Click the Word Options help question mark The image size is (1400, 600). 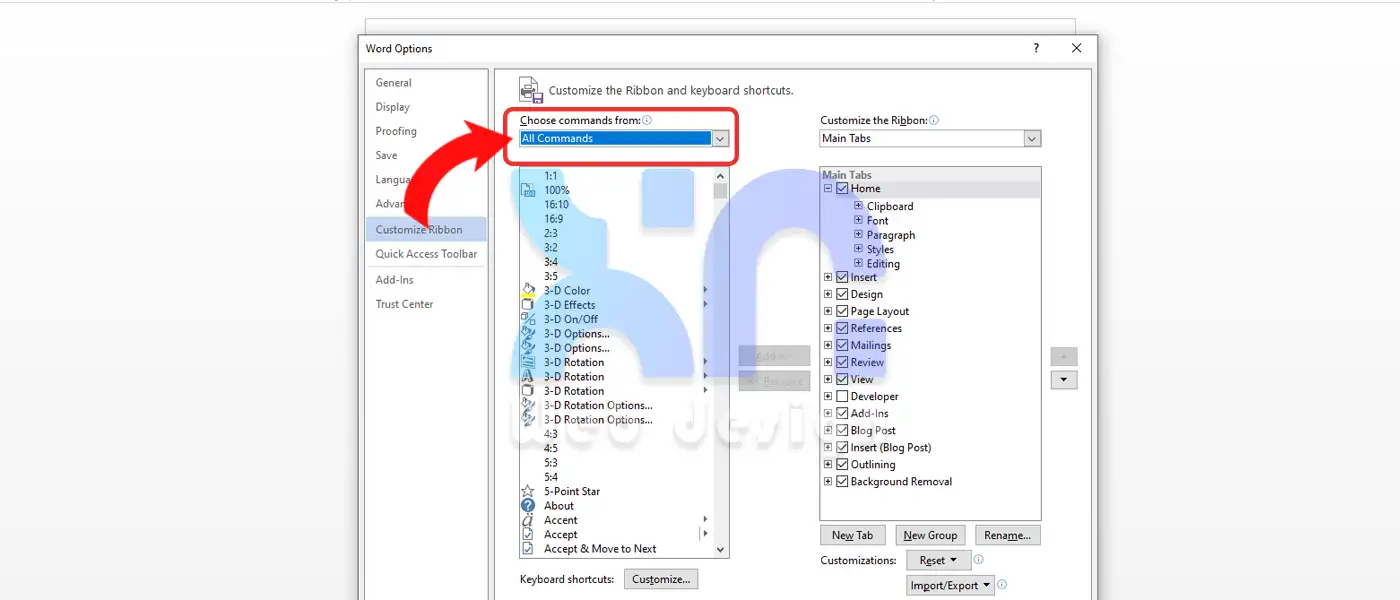pyautogui.click(x=1036, y=48)
